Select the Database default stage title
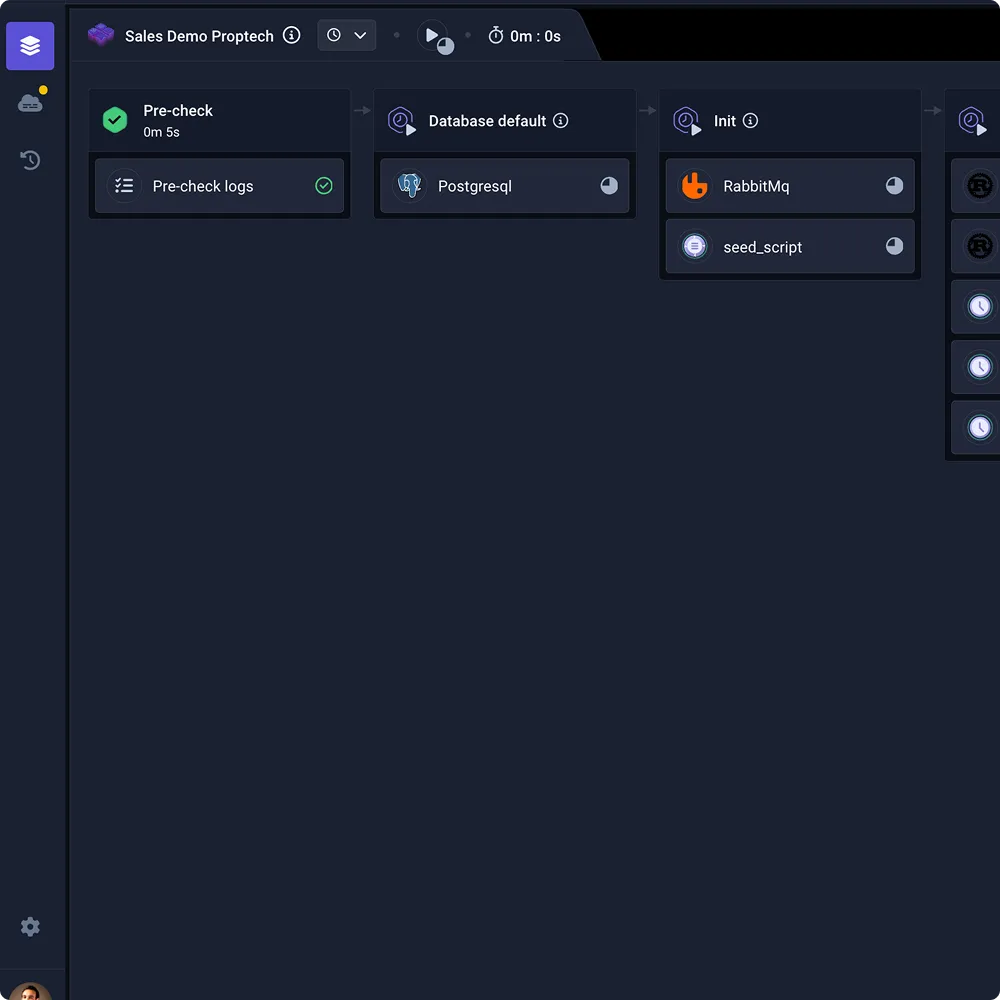 pyautogui.click(x=487, y=121)
